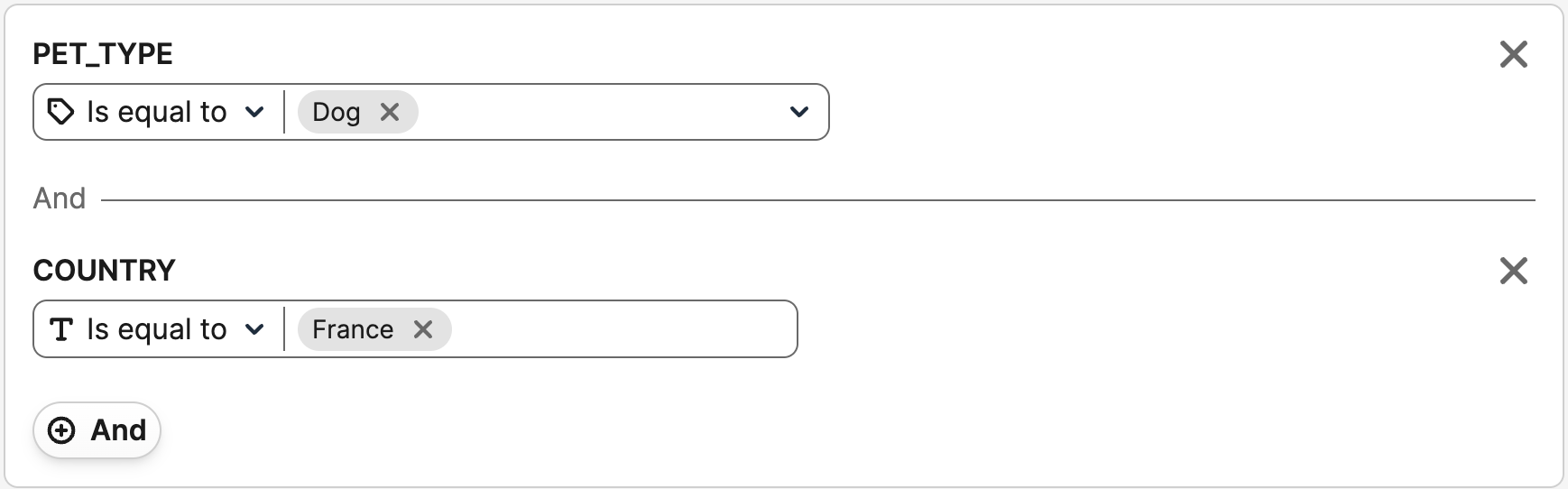Remove the COUNTRY filter condition
The image size is (1568, 489).
tap(1513, 271)
